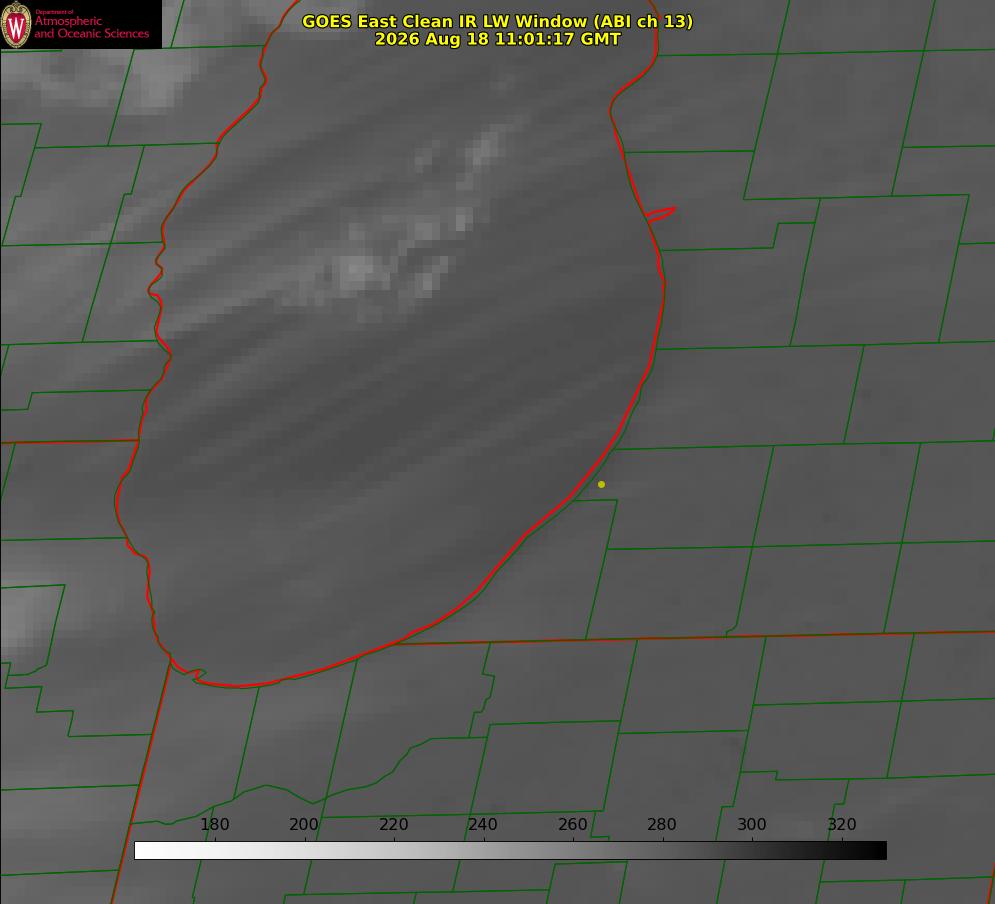Click the 260 label on colorbar
The image size is (995, 904).
pos(572,824)
